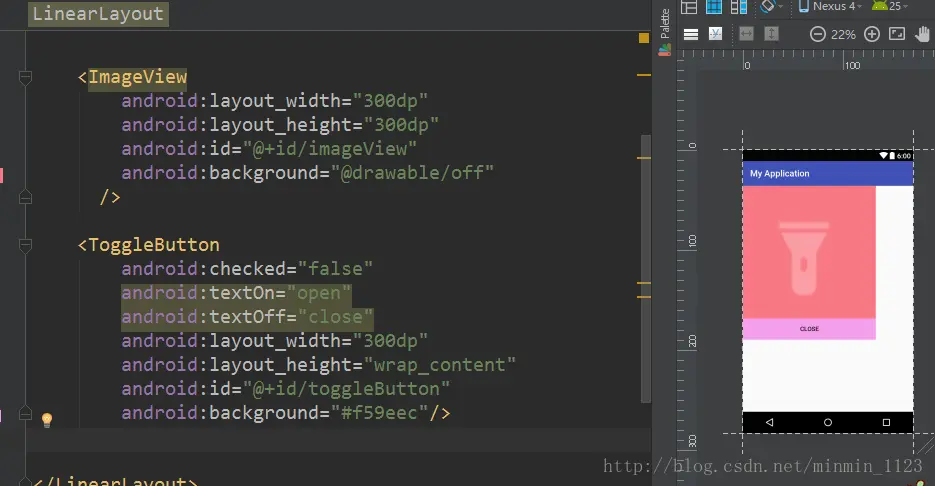935x486 pixels.
Task: Show Design and Blueprint views together
Action: point(739,7)
